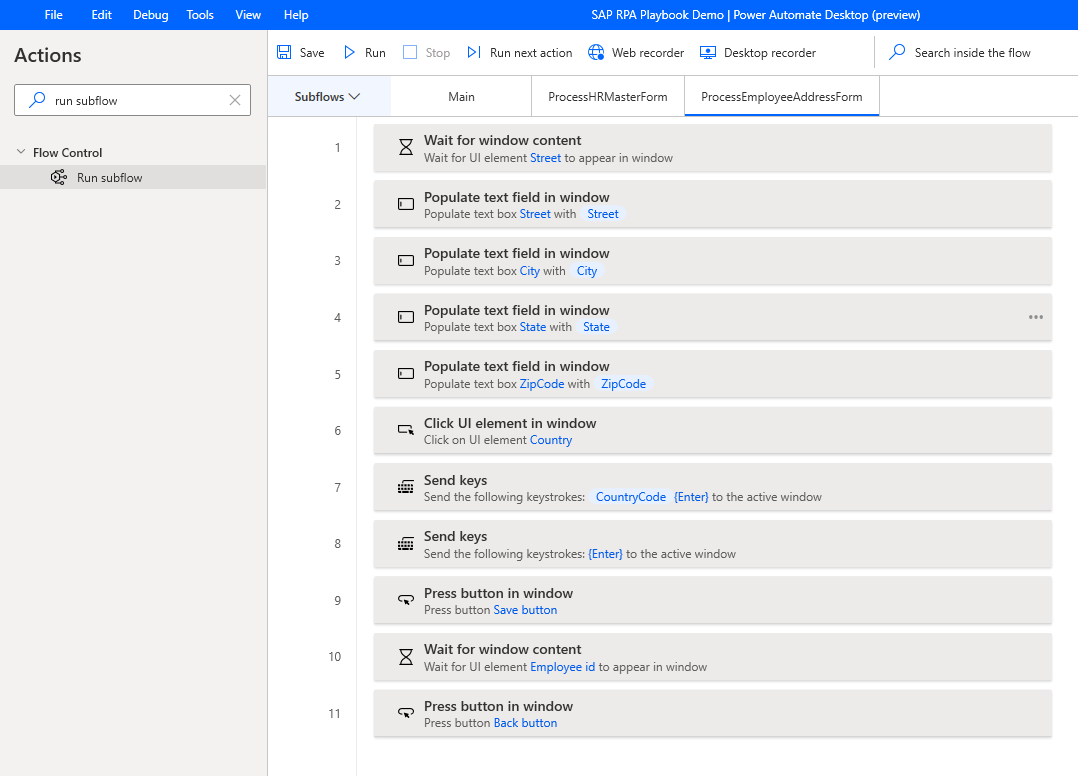Click ZipCode variable chip in step 5
The height and width of the screenshot is (776, 1078).
click(624, 384)
